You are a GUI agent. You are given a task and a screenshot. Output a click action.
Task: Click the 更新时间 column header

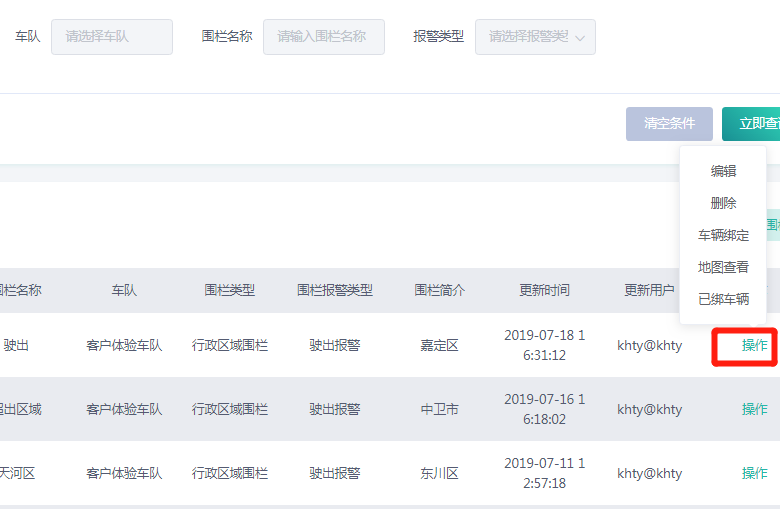coord(544,291)
